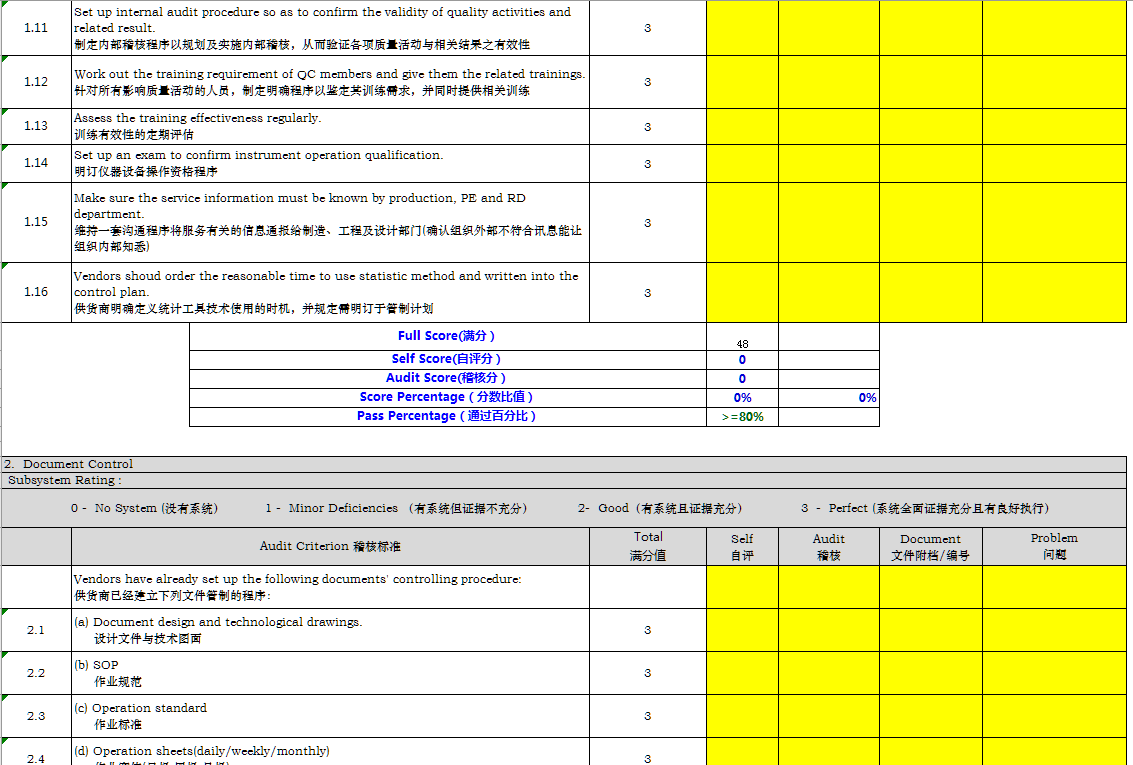Click the yellow Document cell in row 1.15
The height and width of the screenshot is (765, 1133).
point(930,223)
